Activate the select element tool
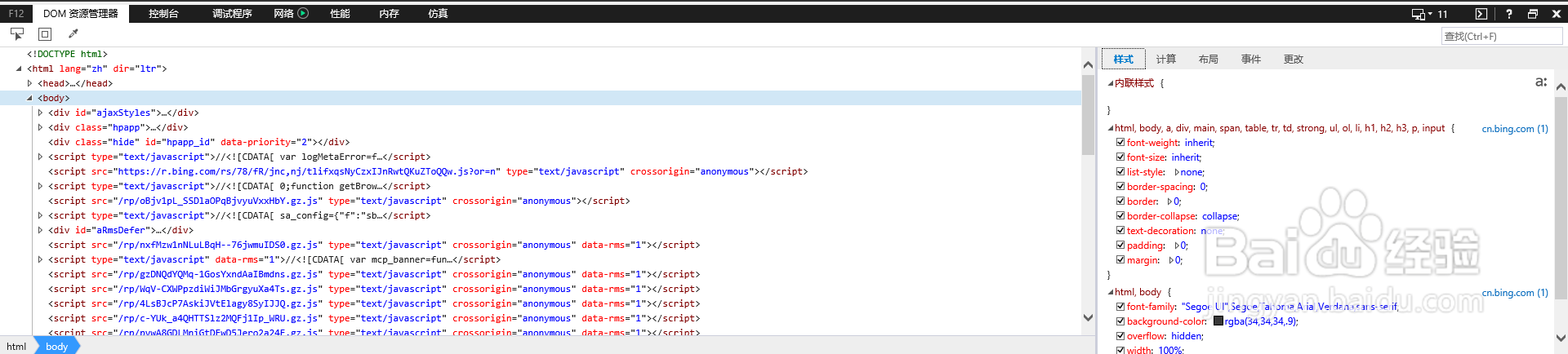This screenshot has height=354, width=1568. [17, 33]
